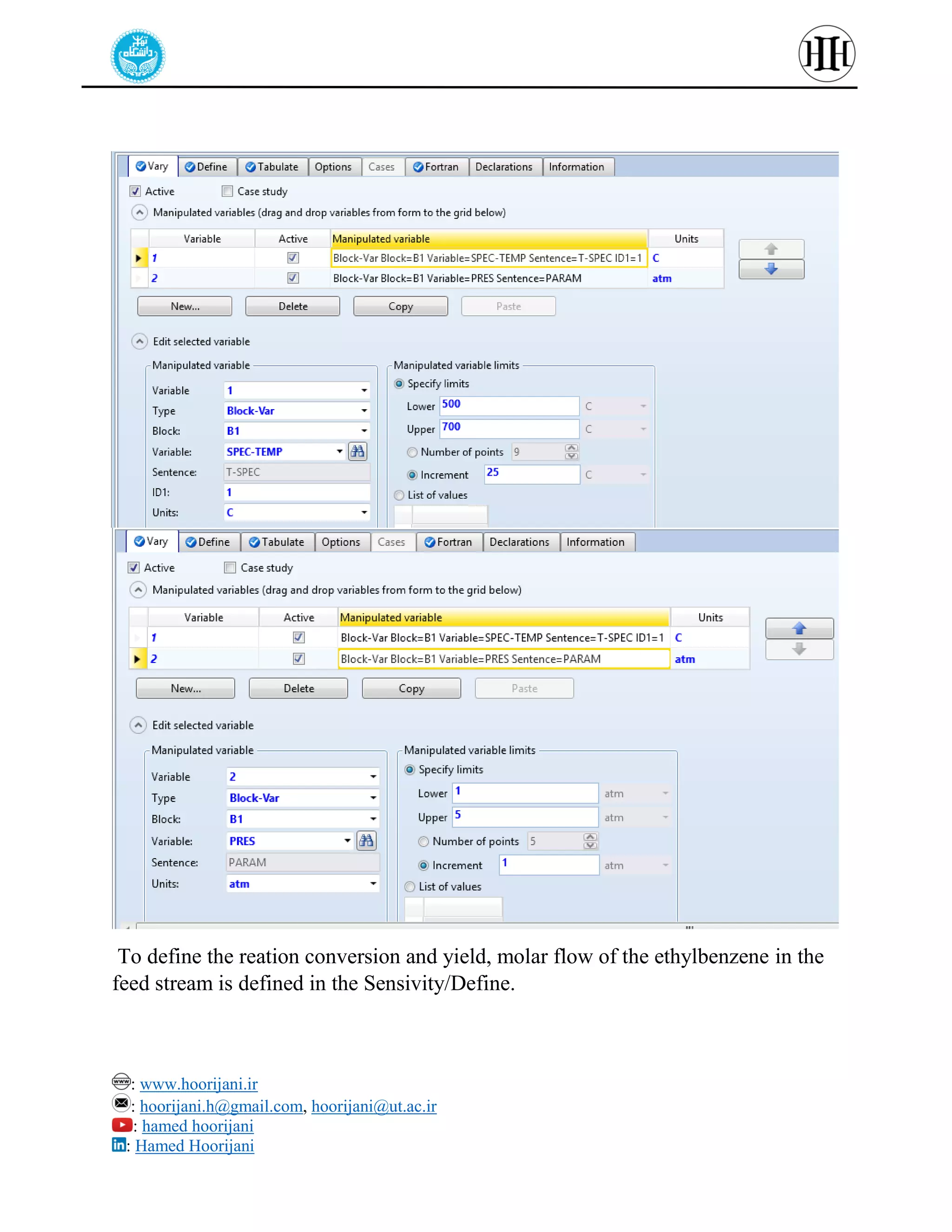Click the gray move-up arrow in upper panel
This screenshot has width=952, height=1232.
pos(771,249)
